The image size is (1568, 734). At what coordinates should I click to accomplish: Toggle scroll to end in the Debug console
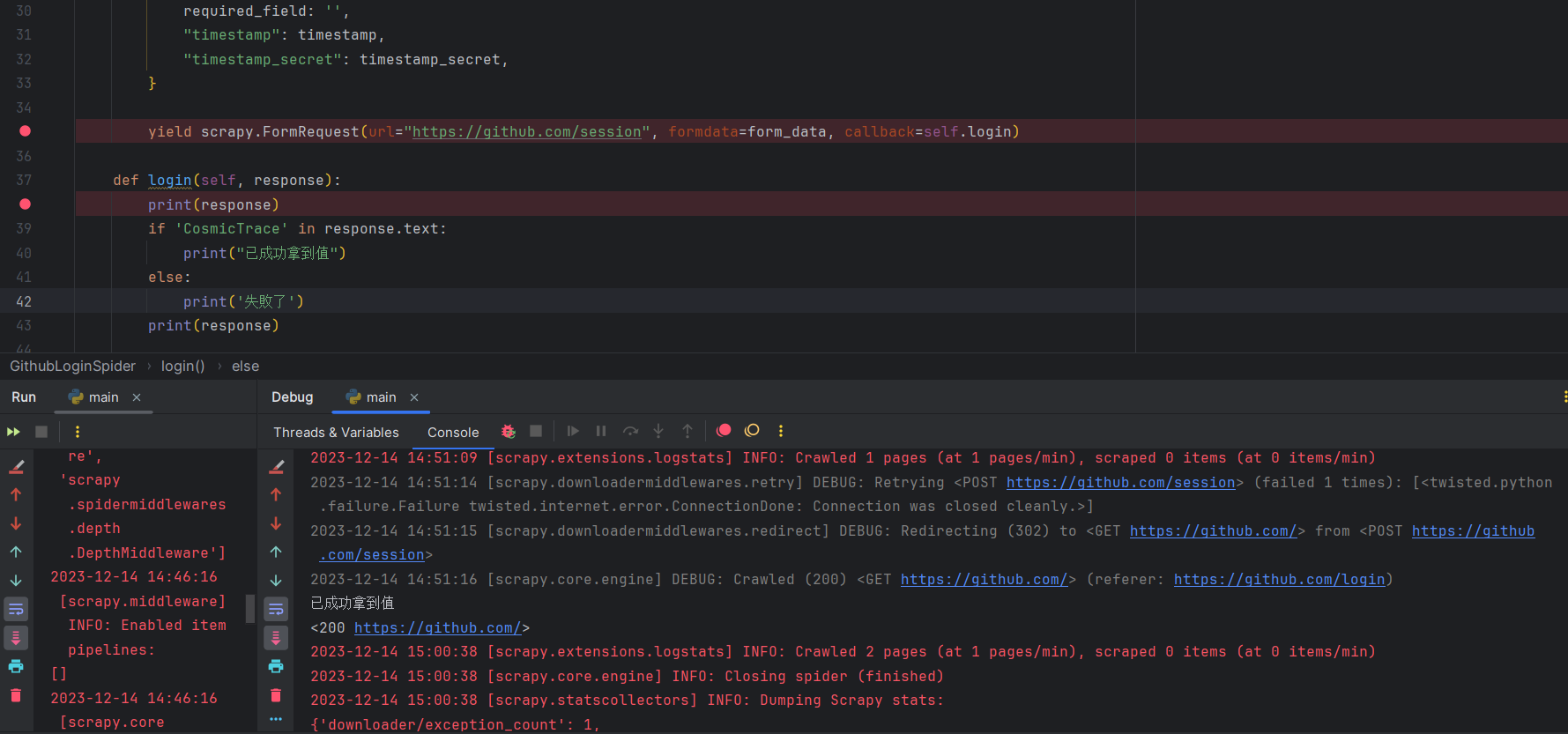[x=276, y=637]
